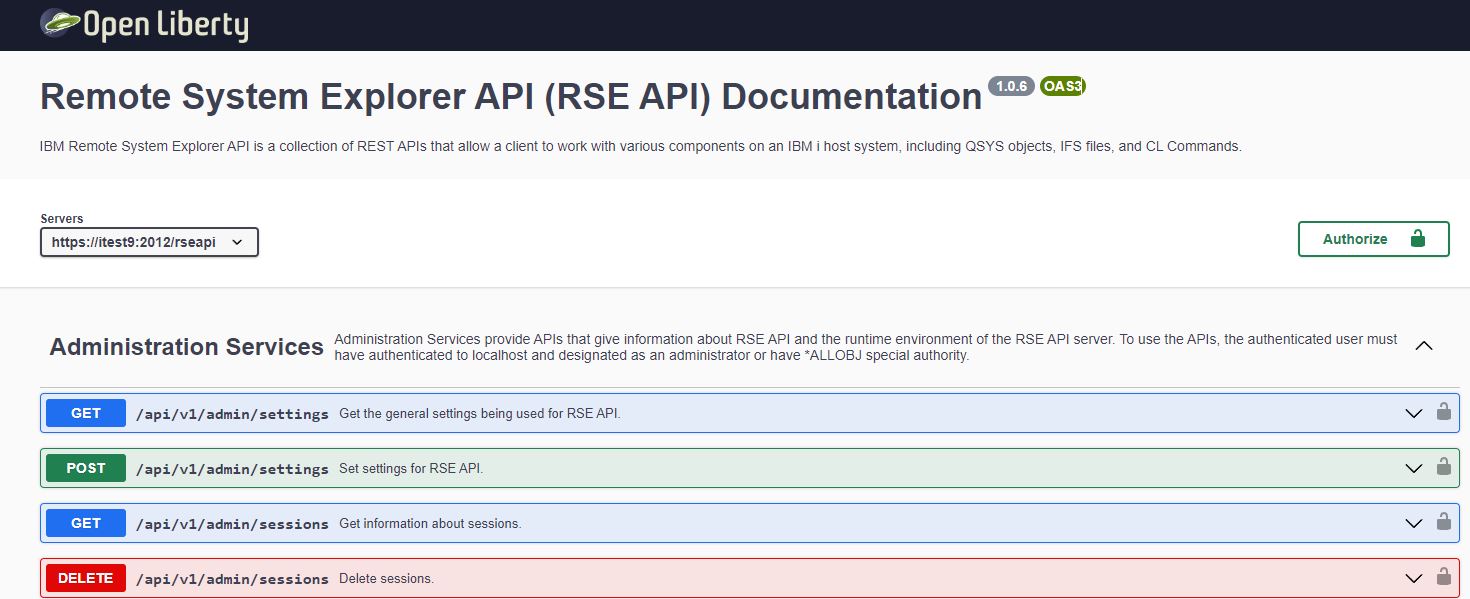This screenshot has width=1470, height=599.
Task: Click the lock icon on DELETE admin/sessions
Action: point(1443,577)
